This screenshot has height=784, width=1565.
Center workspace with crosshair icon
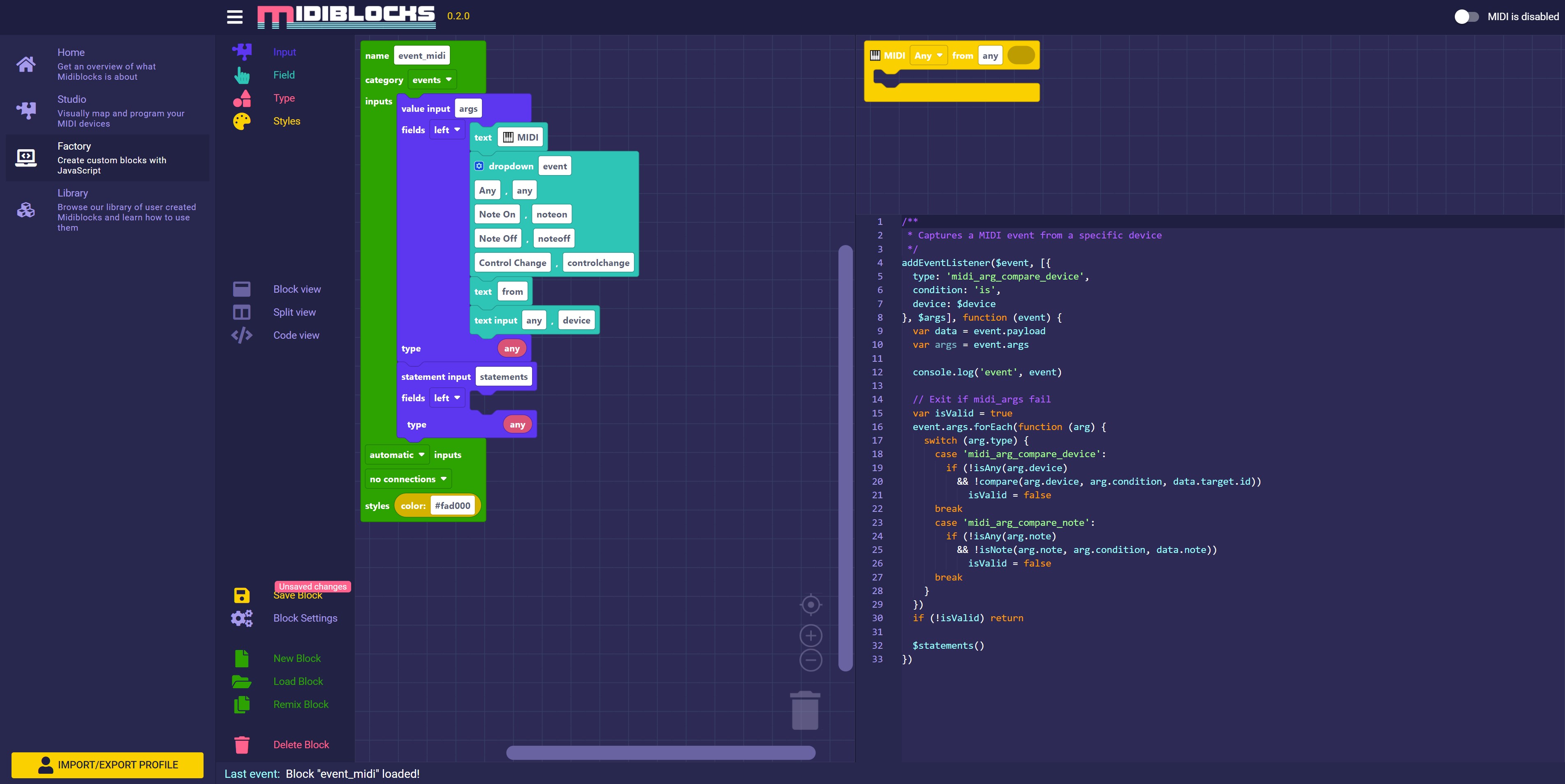pyautogui.click(x=810, y=605)
